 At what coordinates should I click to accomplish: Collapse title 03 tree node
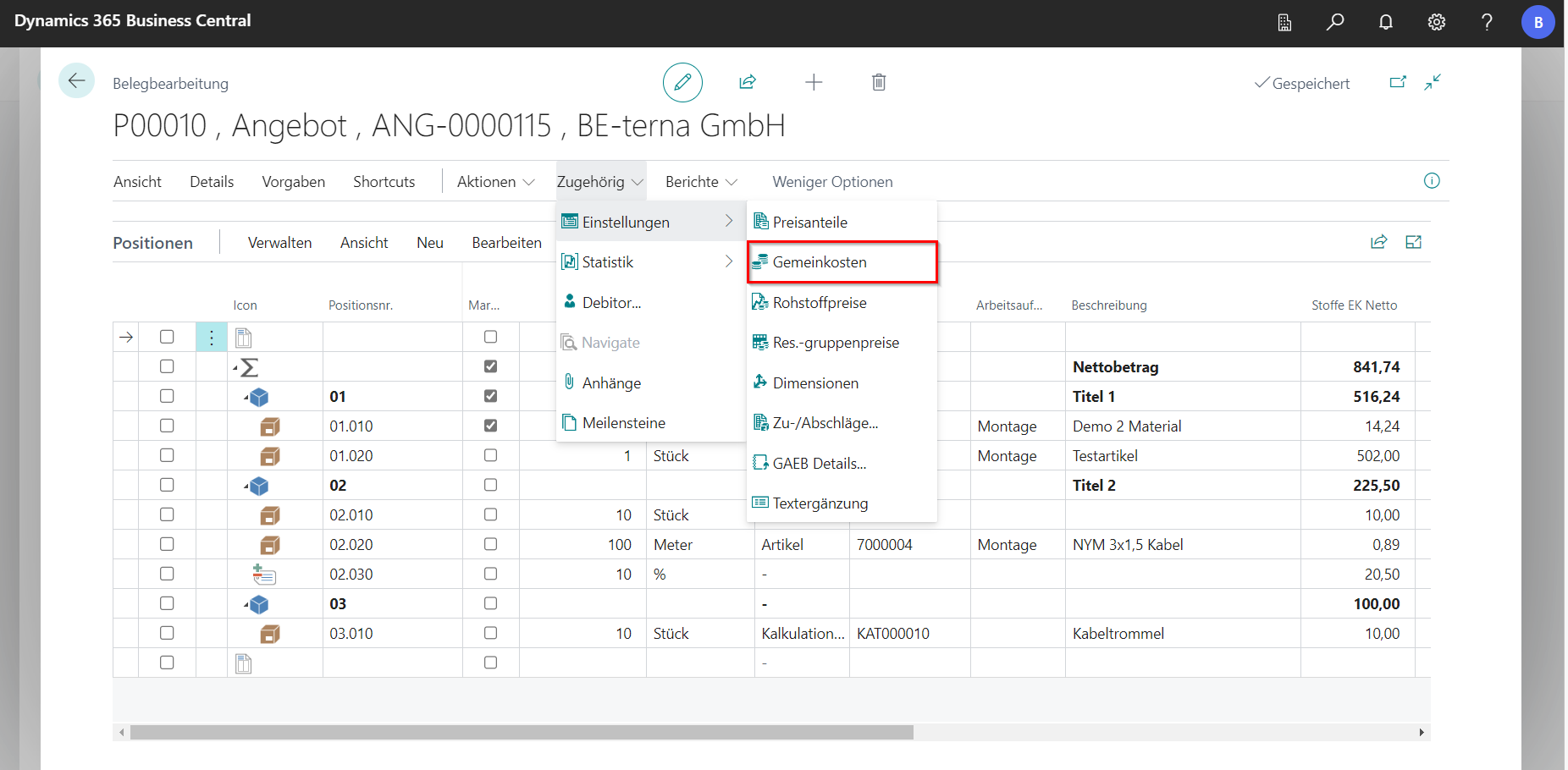coord(246,604)
